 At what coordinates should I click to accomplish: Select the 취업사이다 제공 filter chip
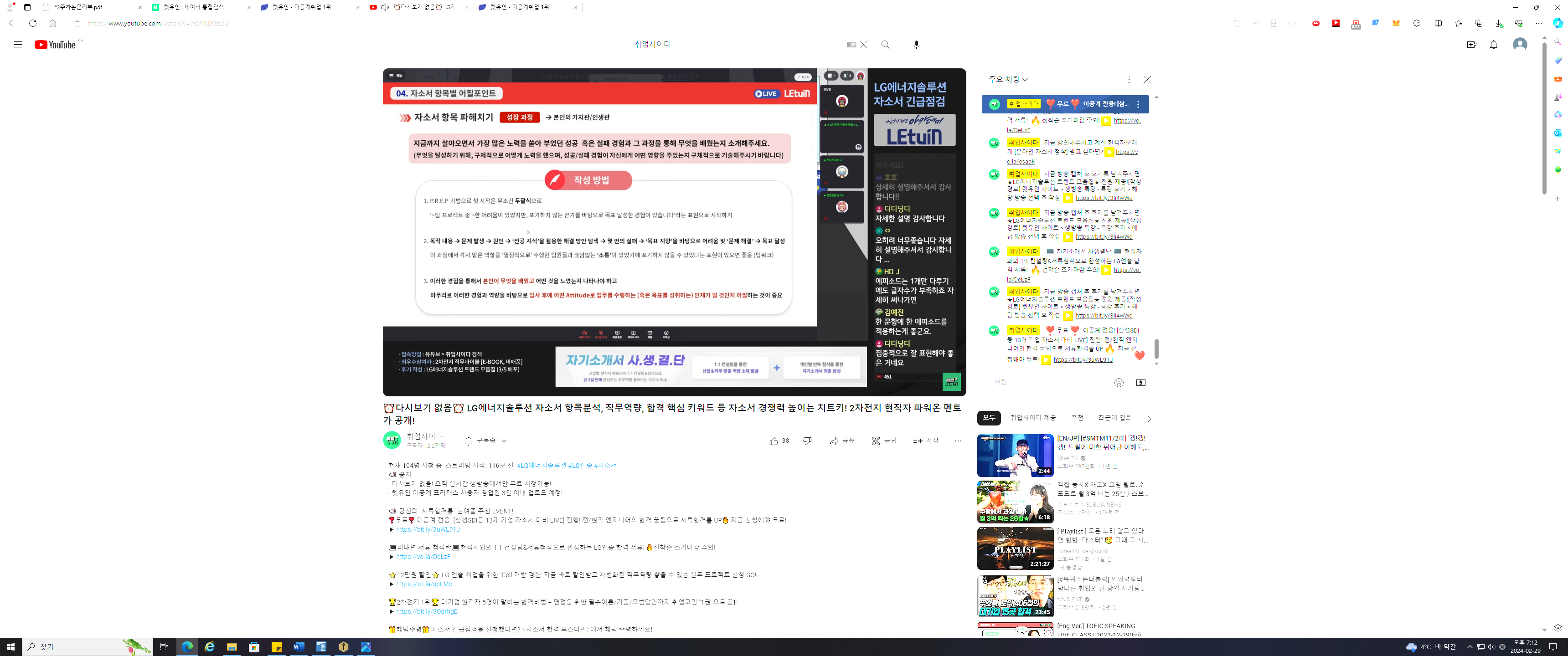click(x=1033, y=417)
